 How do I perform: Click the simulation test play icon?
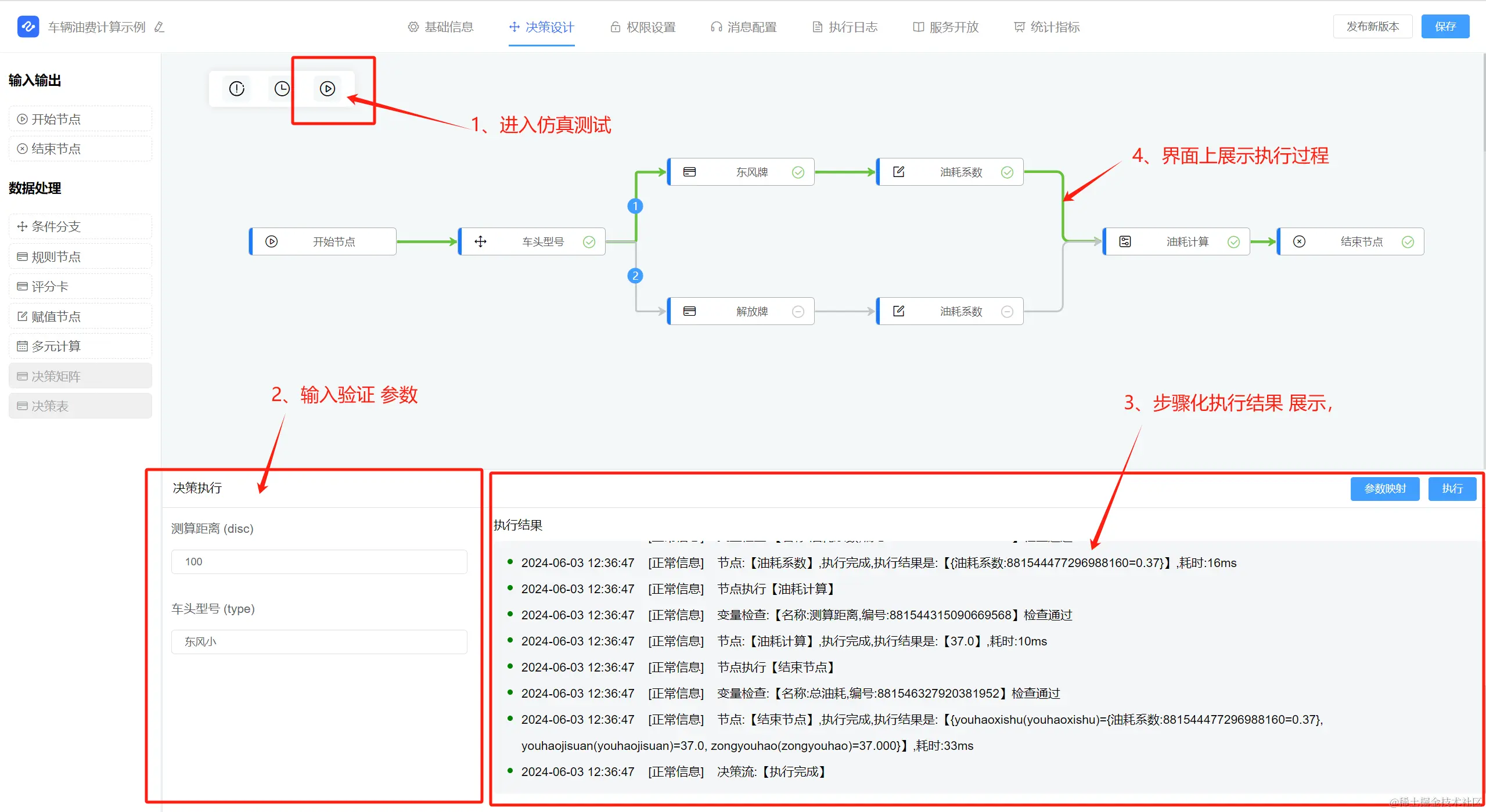(328, 89)
